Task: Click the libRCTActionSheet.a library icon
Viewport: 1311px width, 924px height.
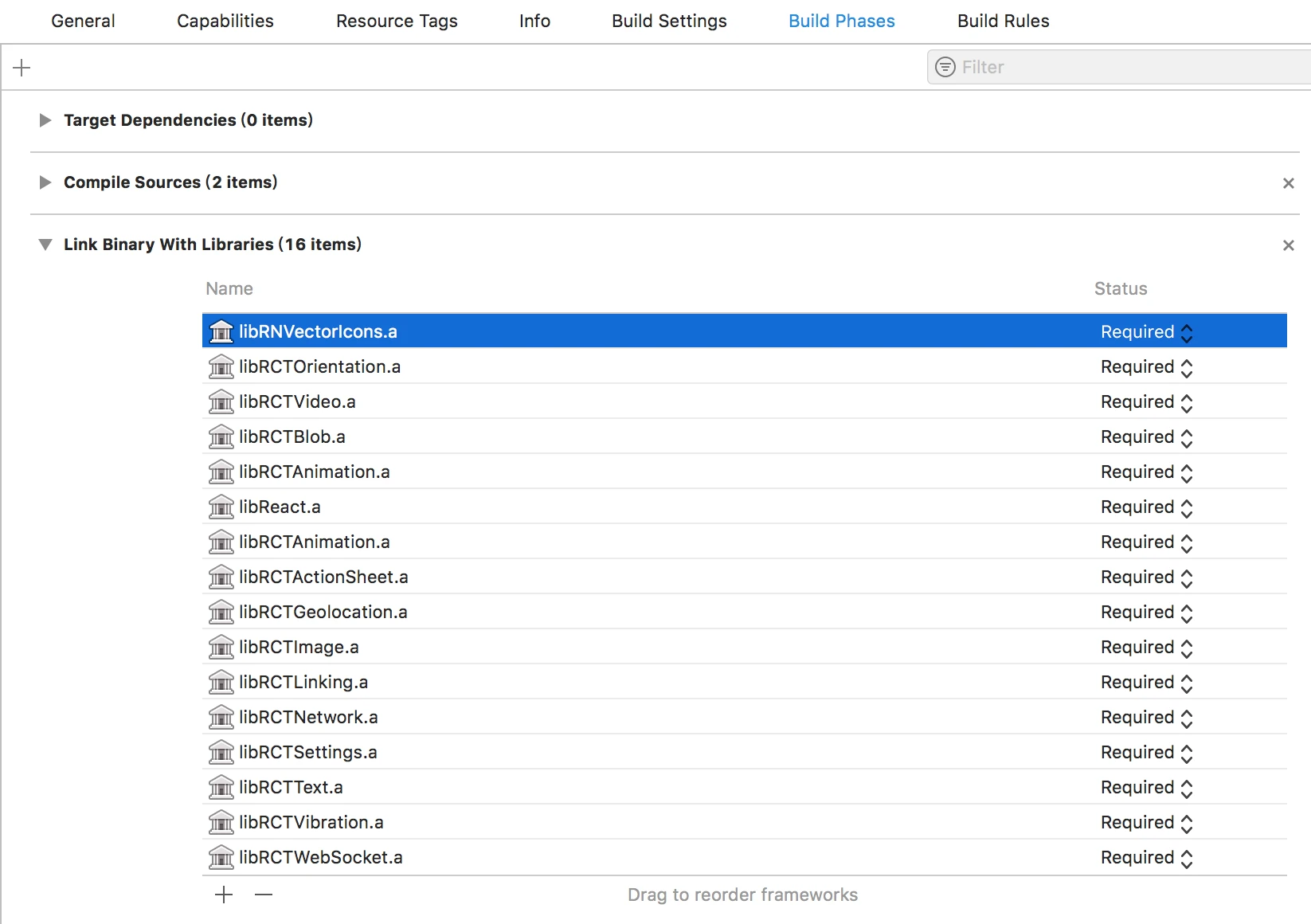Action: click(x=221, y=577)
